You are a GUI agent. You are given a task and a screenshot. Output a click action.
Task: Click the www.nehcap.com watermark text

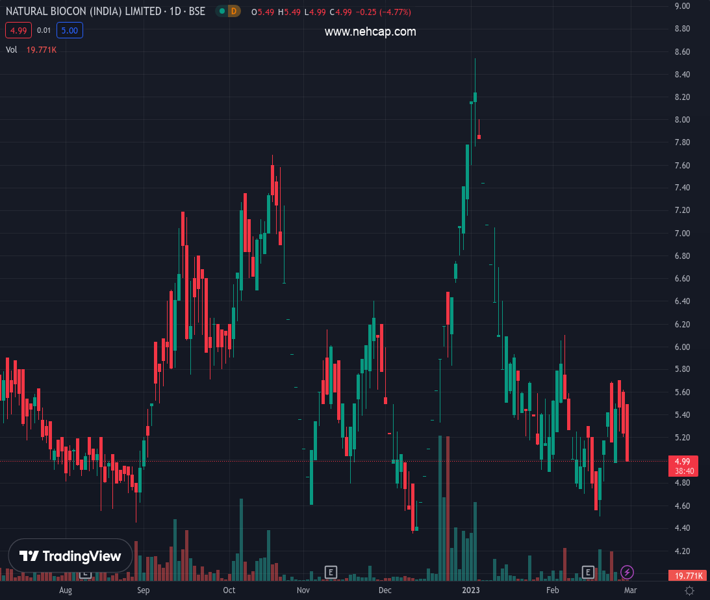370,32
